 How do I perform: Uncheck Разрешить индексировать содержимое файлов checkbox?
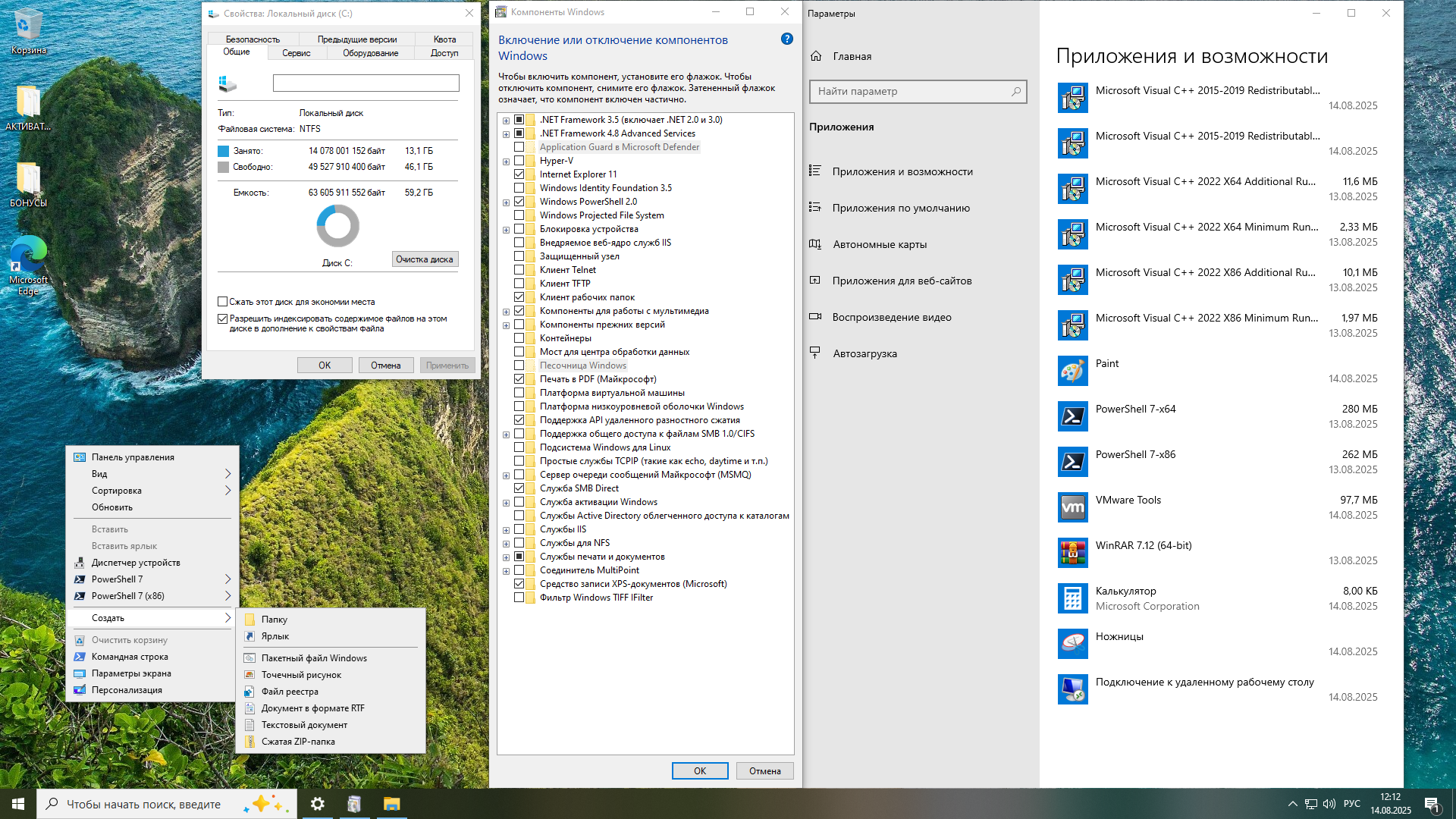click(x=222, y=319)
